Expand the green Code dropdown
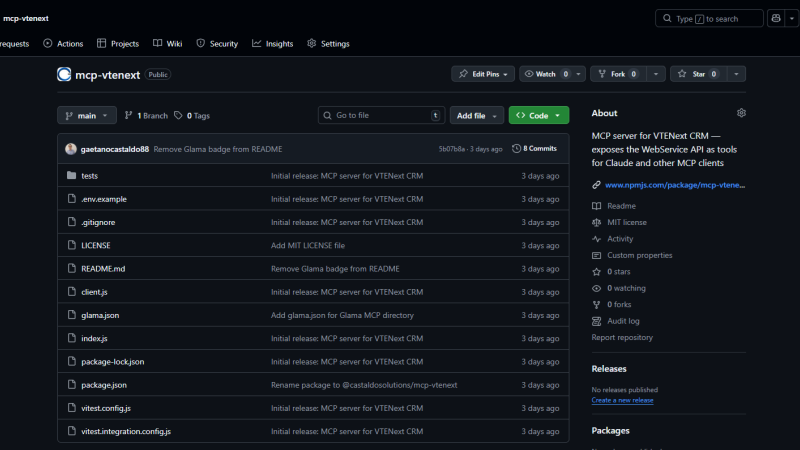The height and width of the screenshot is (450, 800). (539, 116)
